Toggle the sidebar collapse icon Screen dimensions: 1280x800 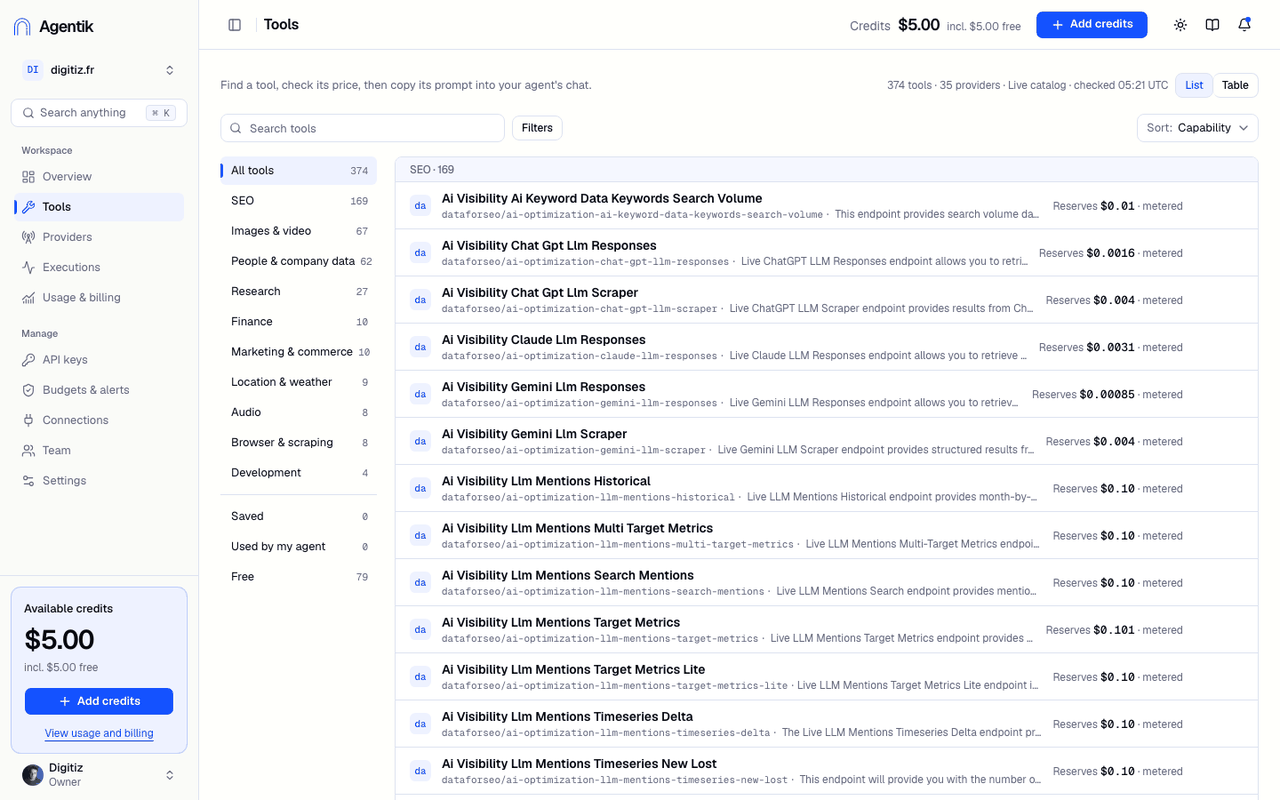point(235,25)
